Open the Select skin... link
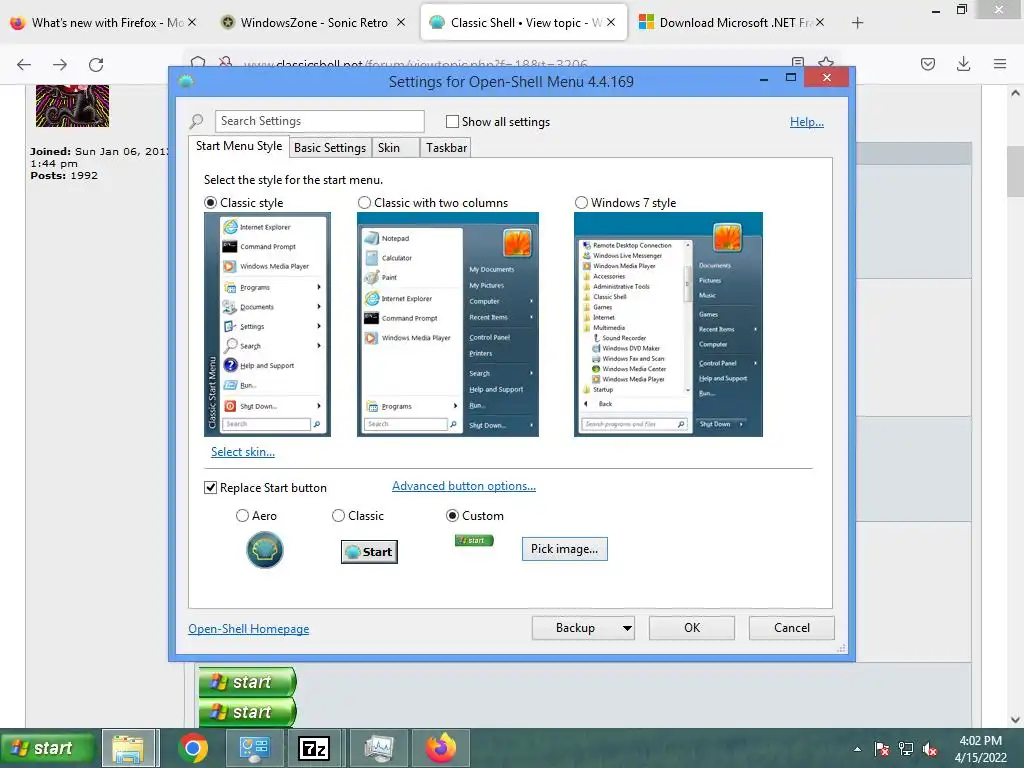This screenshot has width=1024, height=768. pyautogui.click(x=242, y=451)
